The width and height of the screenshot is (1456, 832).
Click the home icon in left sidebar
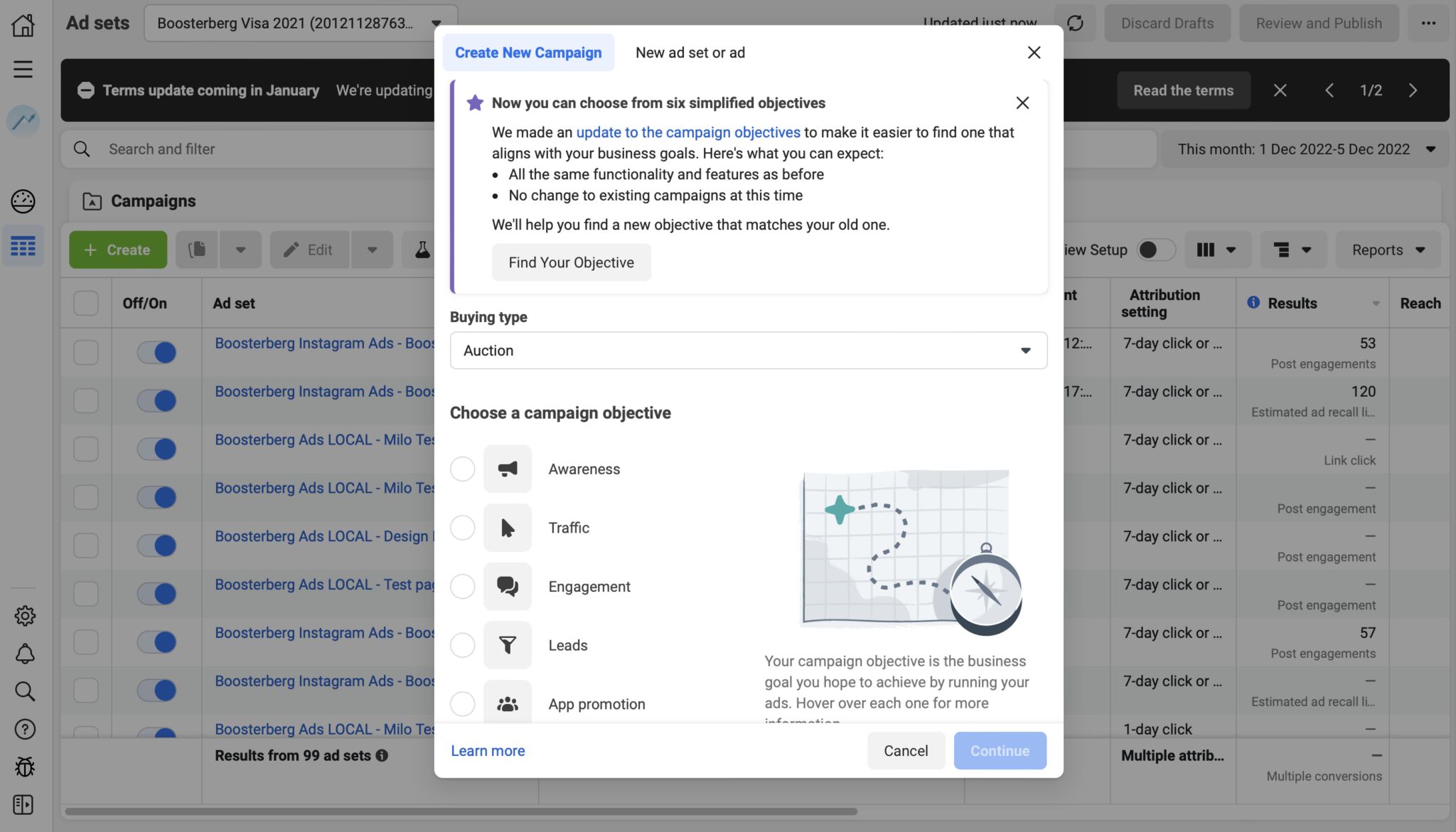click(x=23, y=25)
